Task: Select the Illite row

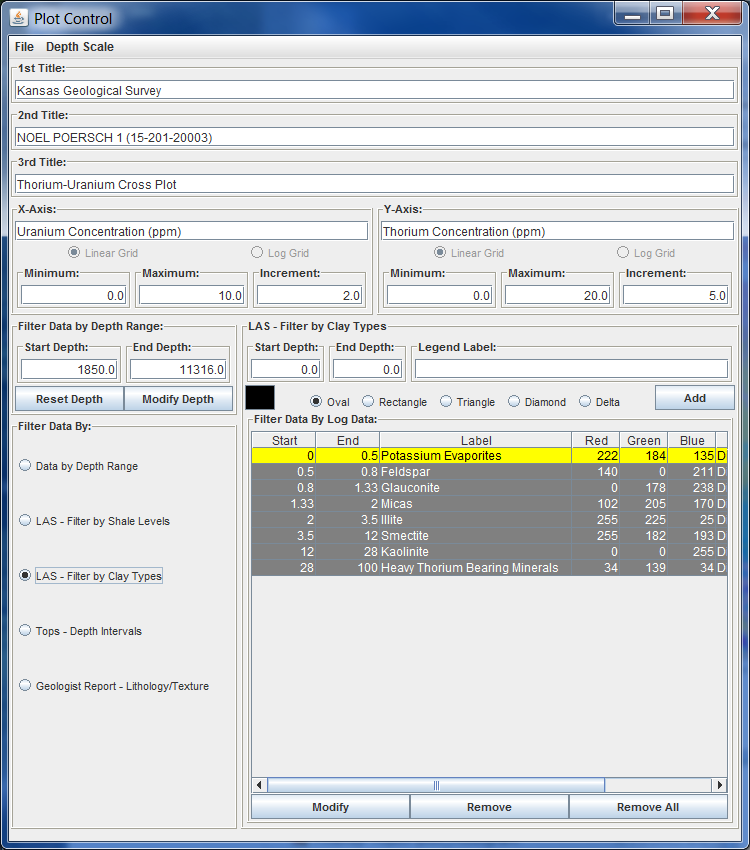Action: pyautogui.click(x=489, y=519)
